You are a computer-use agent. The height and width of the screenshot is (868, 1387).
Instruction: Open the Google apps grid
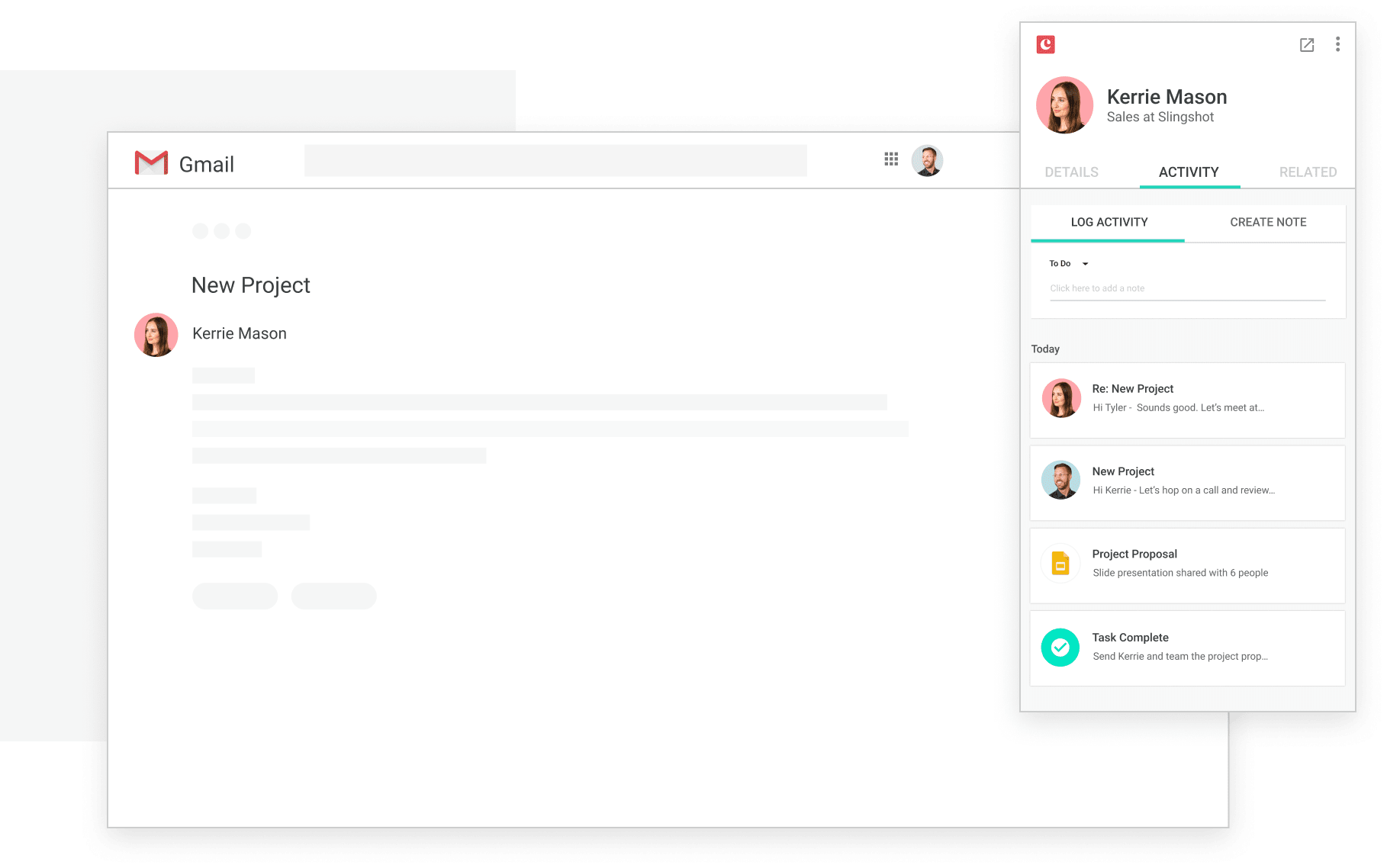click(x=891, y=159)
